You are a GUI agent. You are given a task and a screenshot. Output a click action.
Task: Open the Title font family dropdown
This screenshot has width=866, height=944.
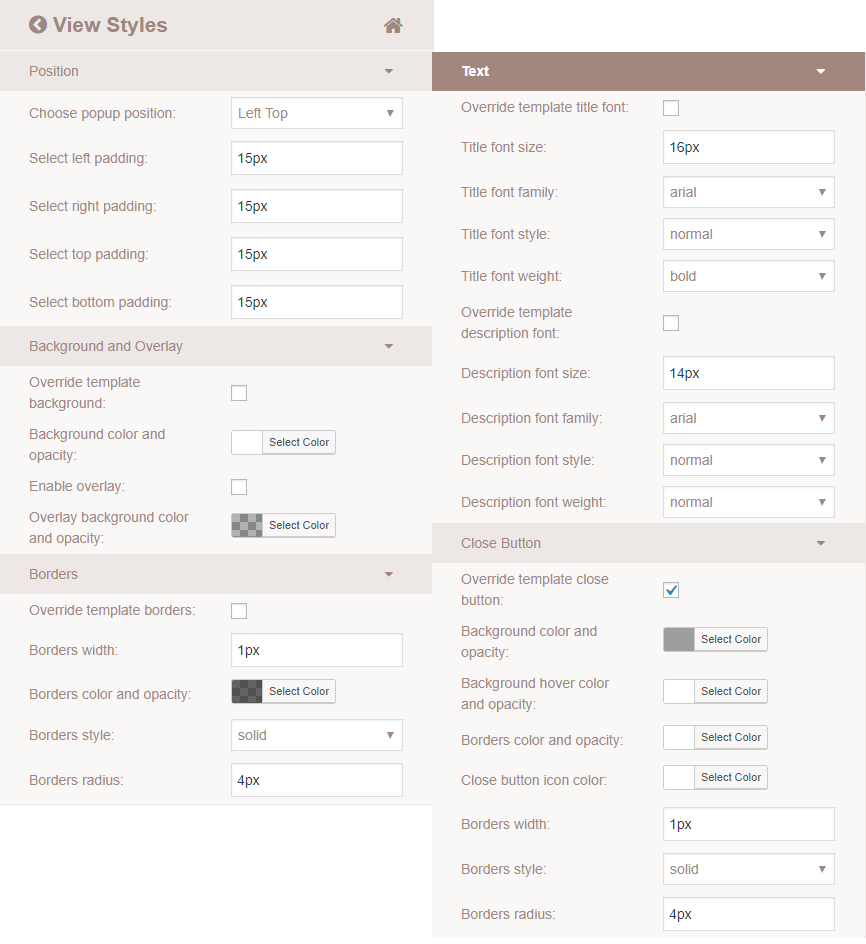point(749,192)
